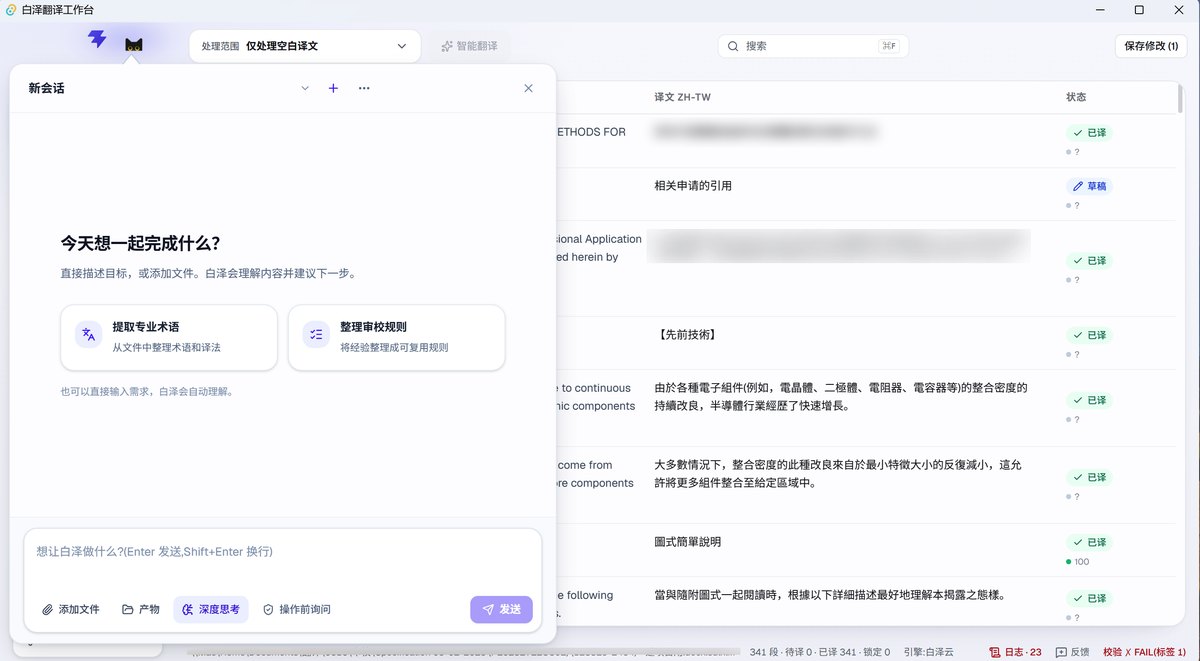Click the lightning bolt icon
1200x661 pixels.
tap(97, 40)
